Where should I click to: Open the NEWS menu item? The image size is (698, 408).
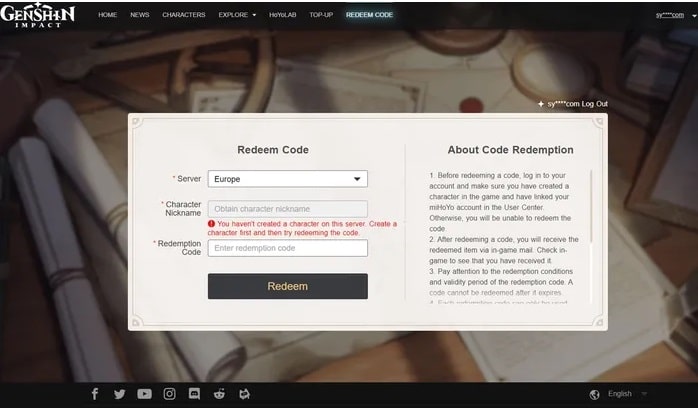140,15
